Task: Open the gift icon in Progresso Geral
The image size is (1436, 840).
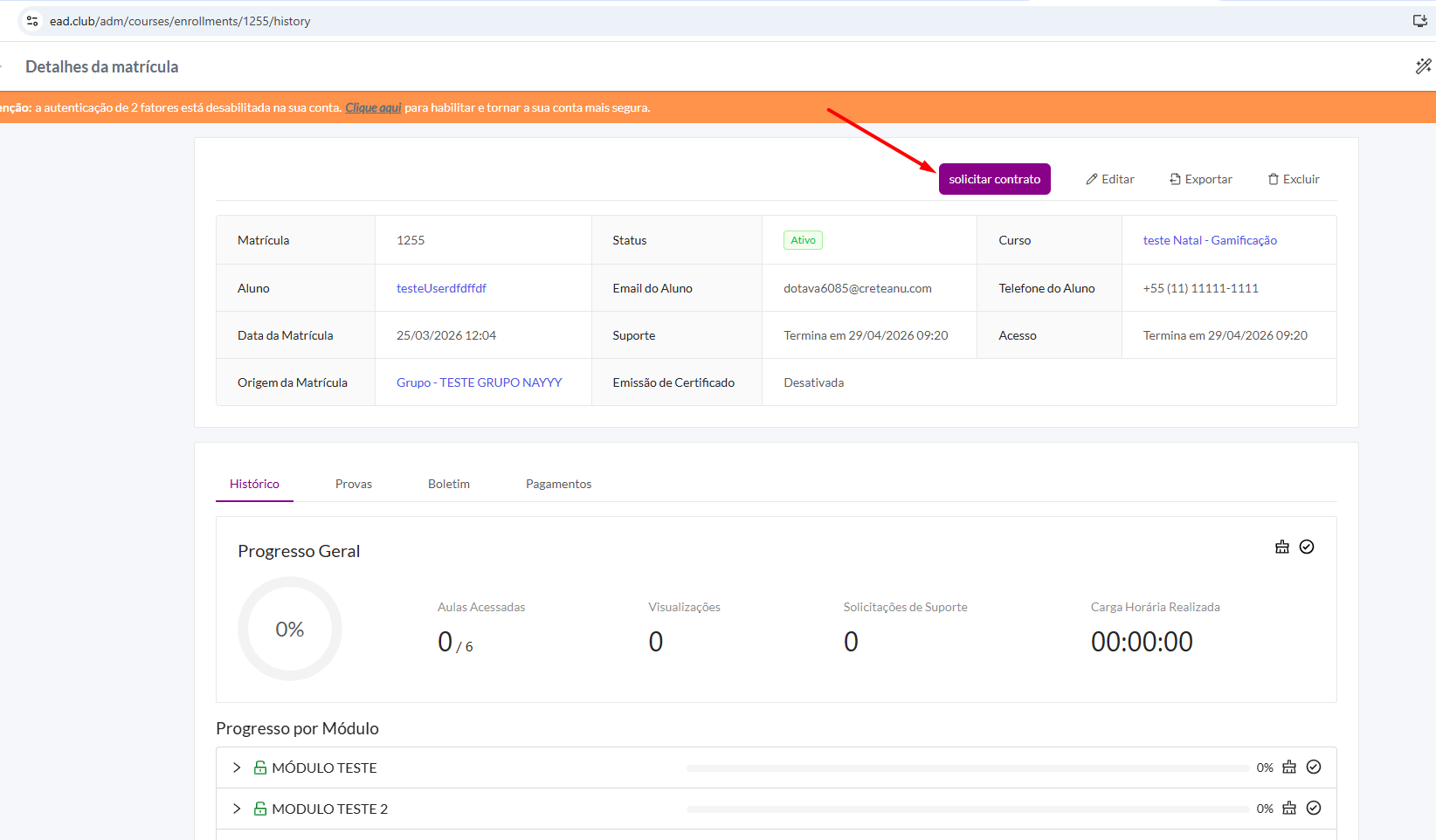Action: click(x=1282, y=547)
